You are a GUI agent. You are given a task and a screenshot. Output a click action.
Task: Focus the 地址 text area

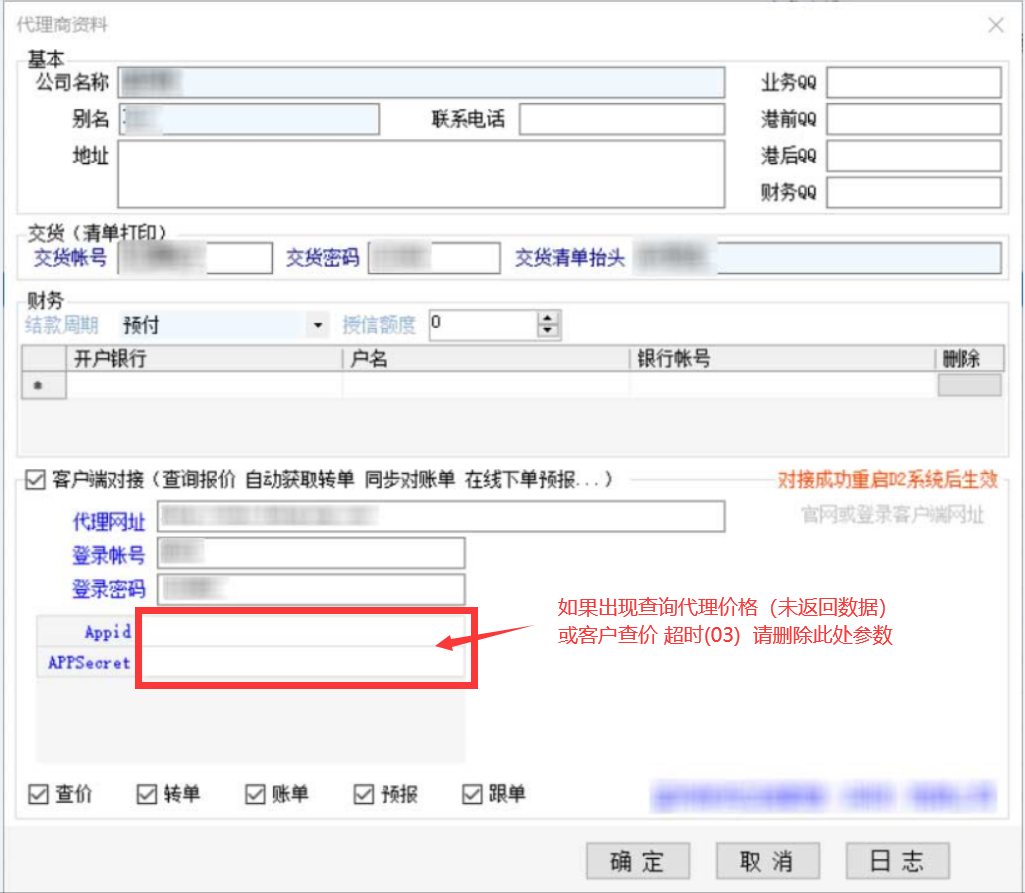click(x=420, y=174)
